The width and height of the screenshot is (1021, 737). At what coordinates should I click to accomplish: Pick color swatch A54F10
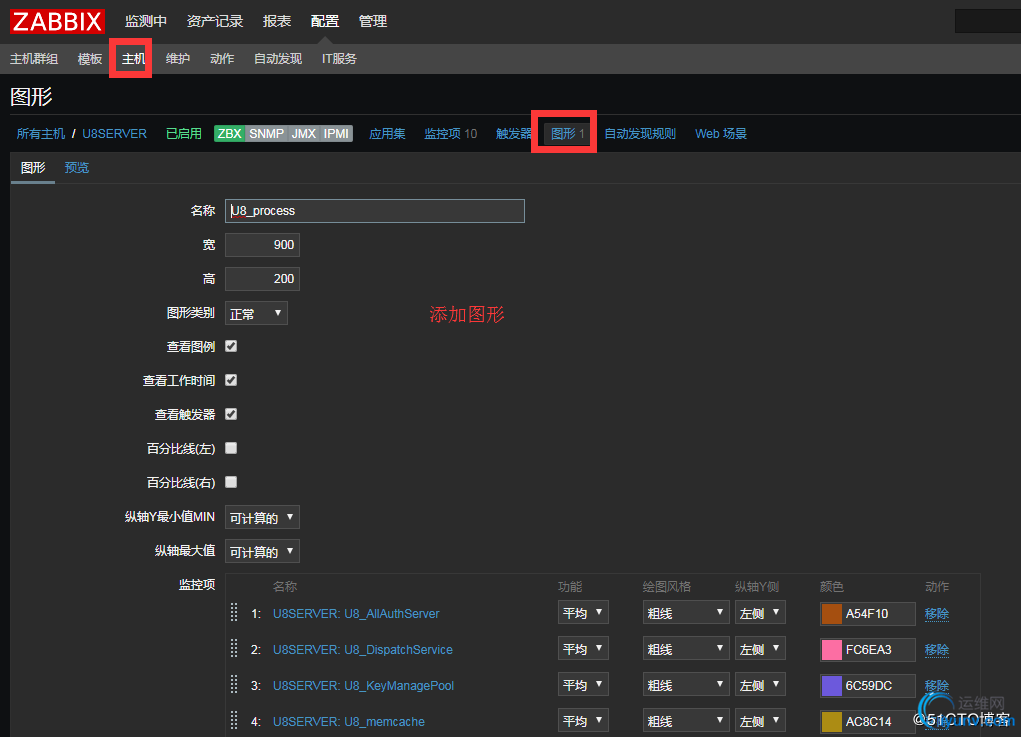[832, 613]
